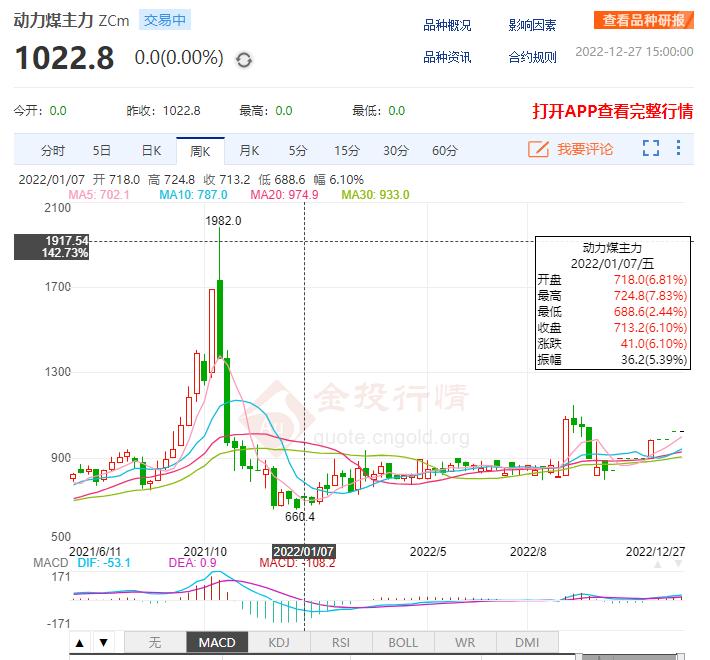Viewport: 710px width, 660px height.
Task: Click the MA30: 933.0 legend
Action: pyautogui.click(x=375, y=195)
